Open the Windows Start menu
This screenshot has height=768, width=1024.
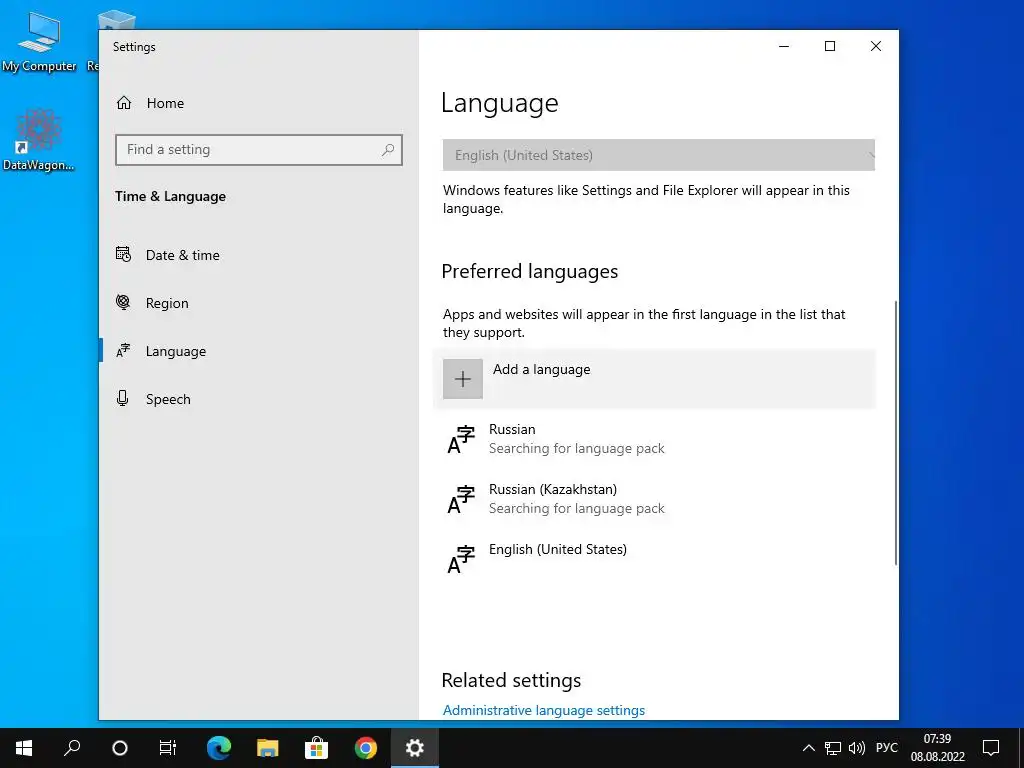point(24,748)
